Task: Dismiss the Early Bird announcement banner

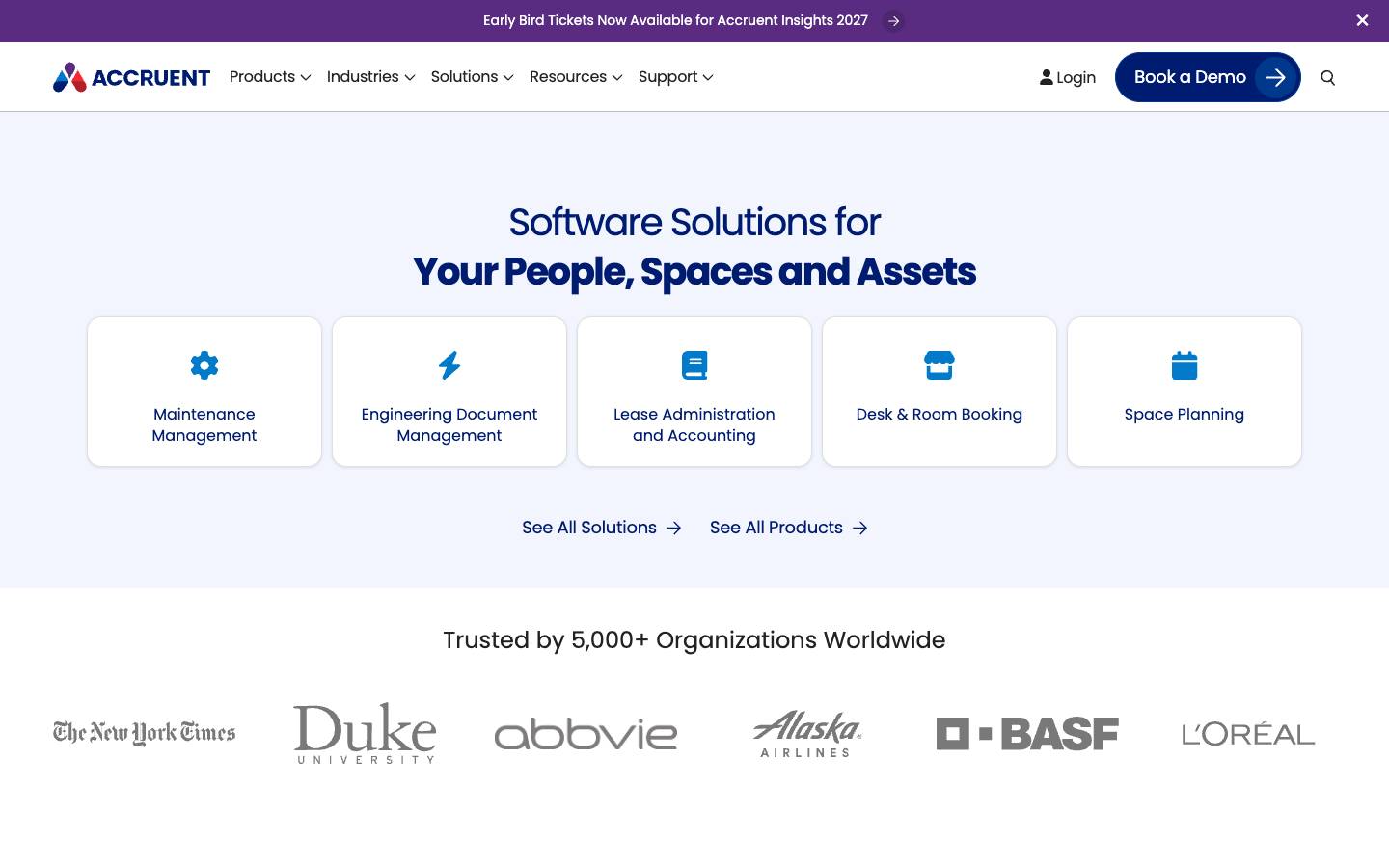Action: (1362, 20)
